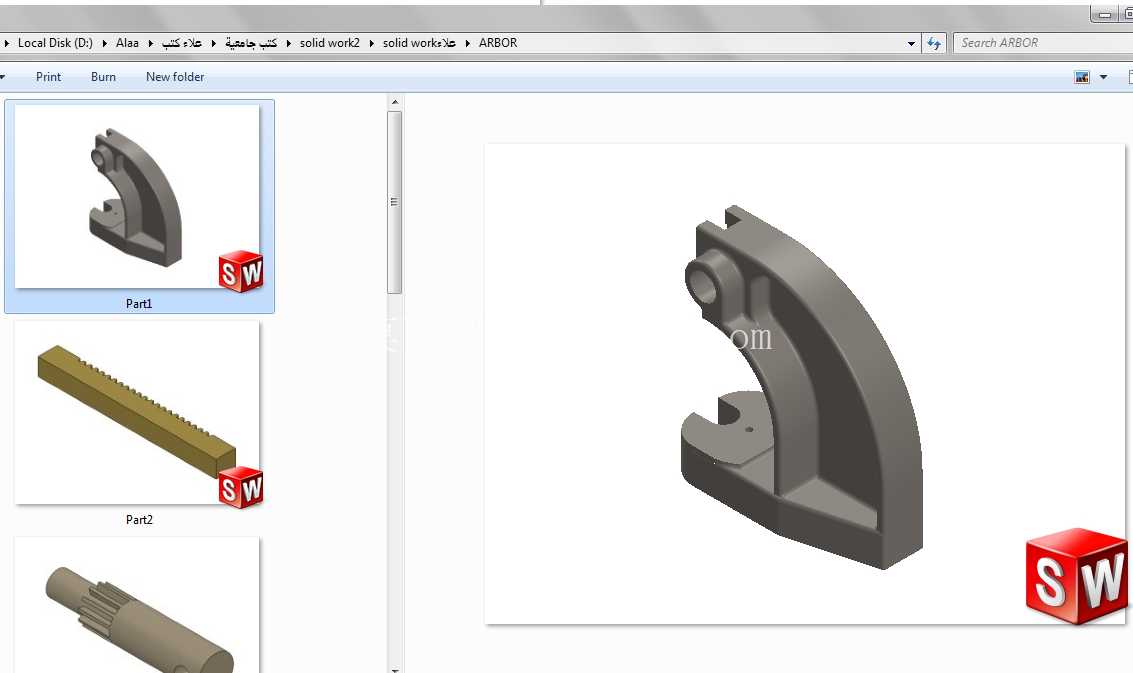Open the address bar history dropdown
This screenshot has width=1133, height=673.
point(911,43)
